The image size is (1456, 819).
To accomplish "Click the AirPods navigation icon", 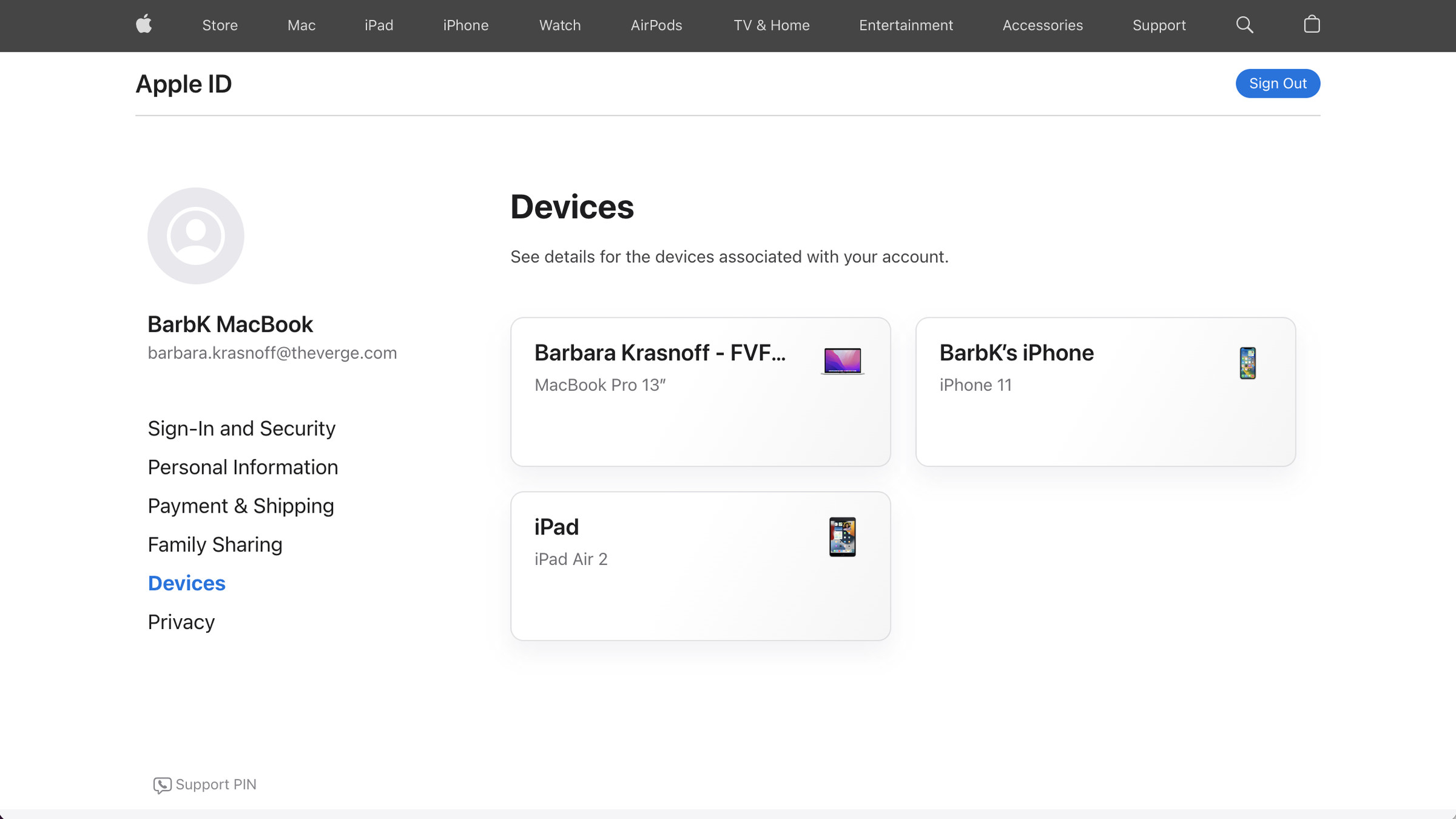I will pos(655,25).
